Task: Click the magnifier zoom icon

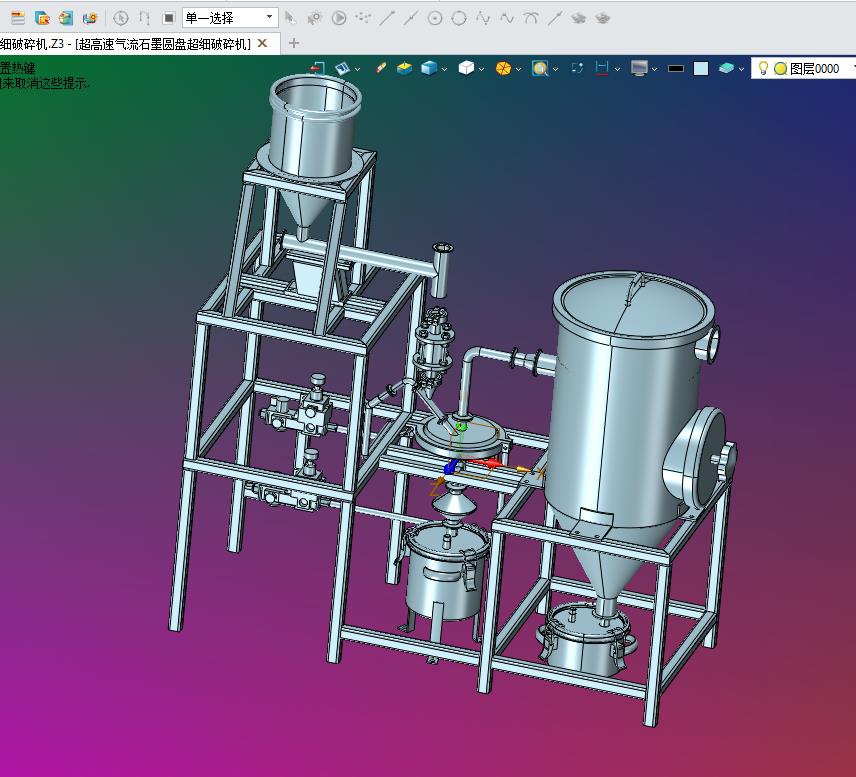Action: point(540,68)
